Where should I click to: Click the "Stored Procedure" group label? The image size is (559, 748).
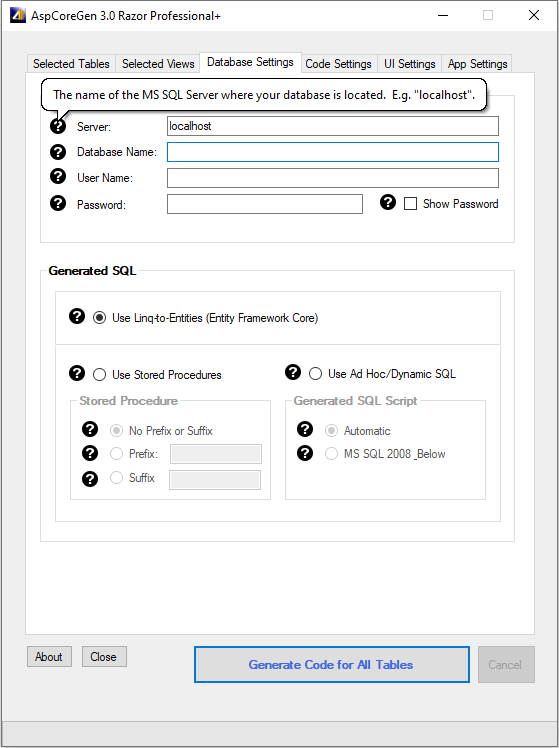(128, 401)
